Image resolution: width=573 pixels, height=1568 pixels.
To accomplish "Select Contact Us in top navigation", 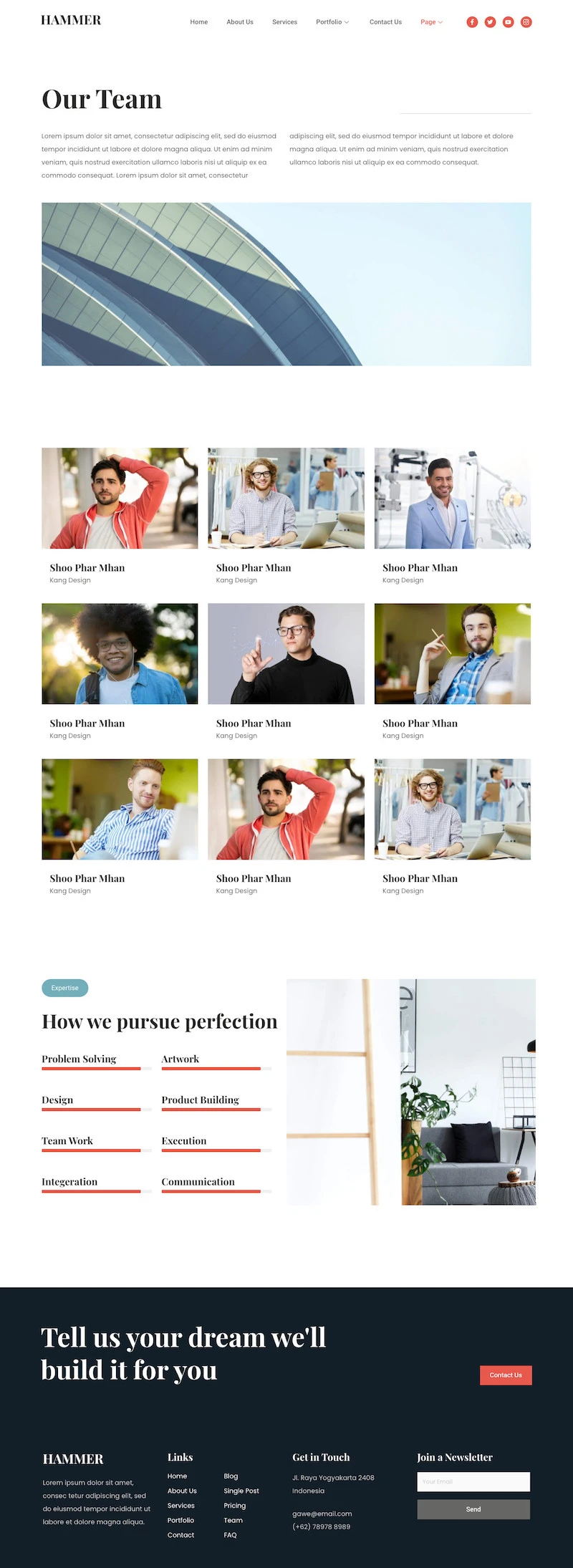I will click(385, 22).
